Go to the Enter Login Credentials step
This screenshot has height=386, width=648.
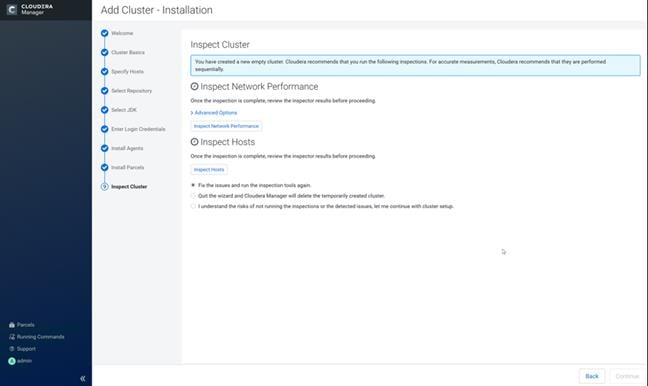pos(138,129)
